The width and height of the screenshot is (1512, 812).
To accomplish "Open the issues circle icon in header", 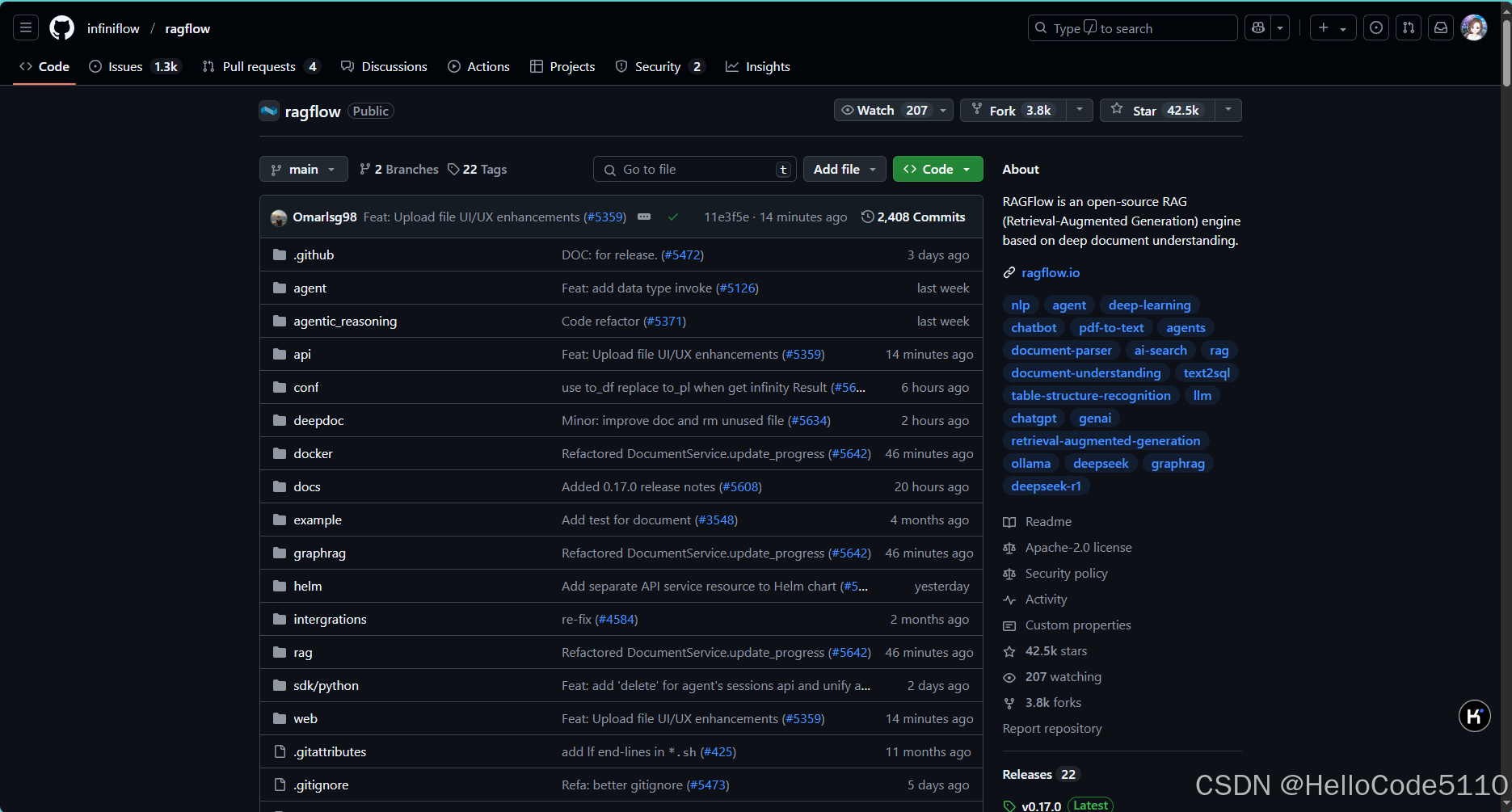I will [x=1376, y=28].
